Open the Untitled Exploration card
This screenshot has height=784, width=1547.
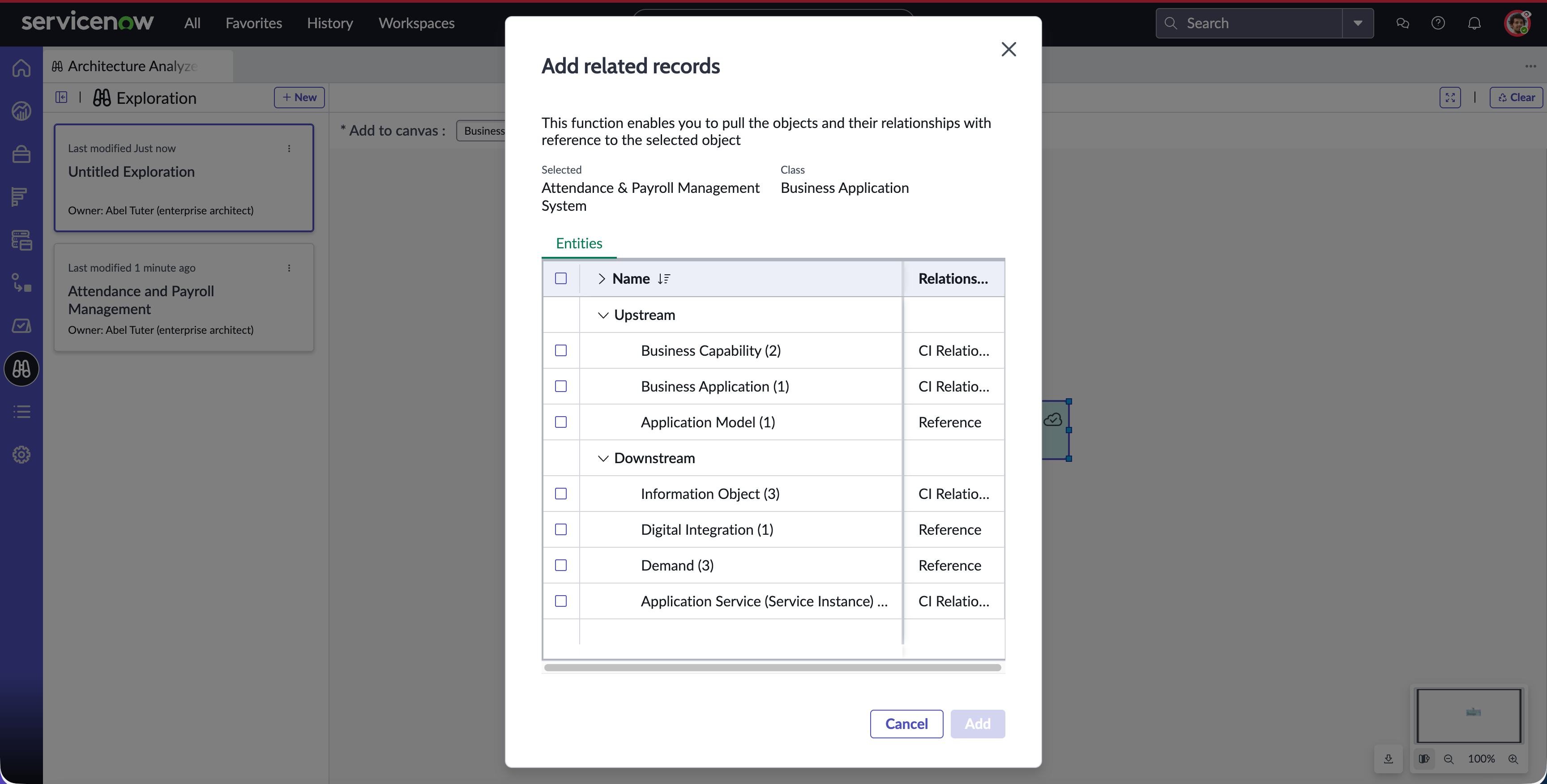(x=184, y=178)
